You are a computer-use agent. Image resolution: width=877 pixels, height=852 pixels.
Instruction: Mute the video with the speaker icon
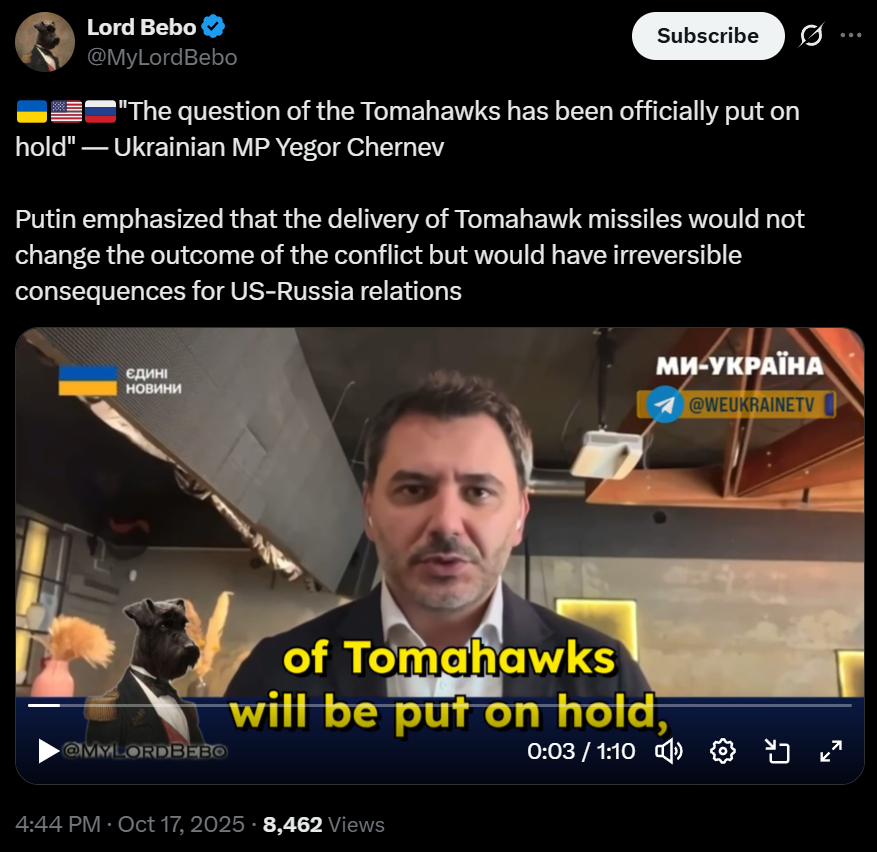(x=669, y=751)
